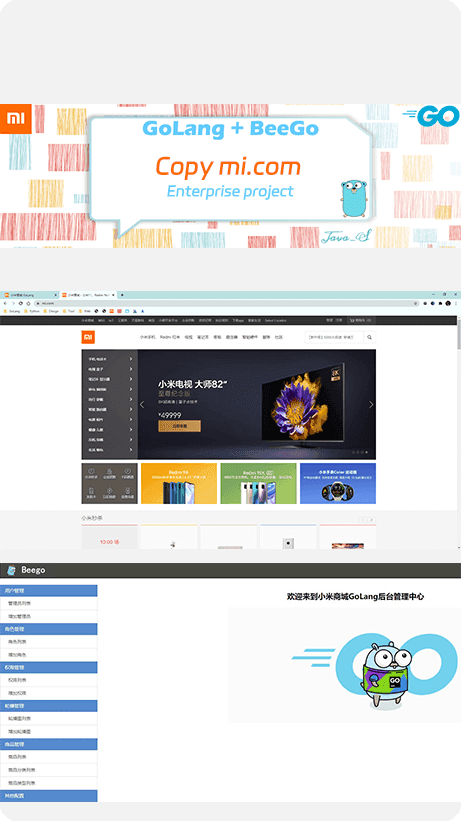The height and width of the screenshot is (821, 461).
Task: Open 笔记本 in site navigation
Action: tap(203, 338)
